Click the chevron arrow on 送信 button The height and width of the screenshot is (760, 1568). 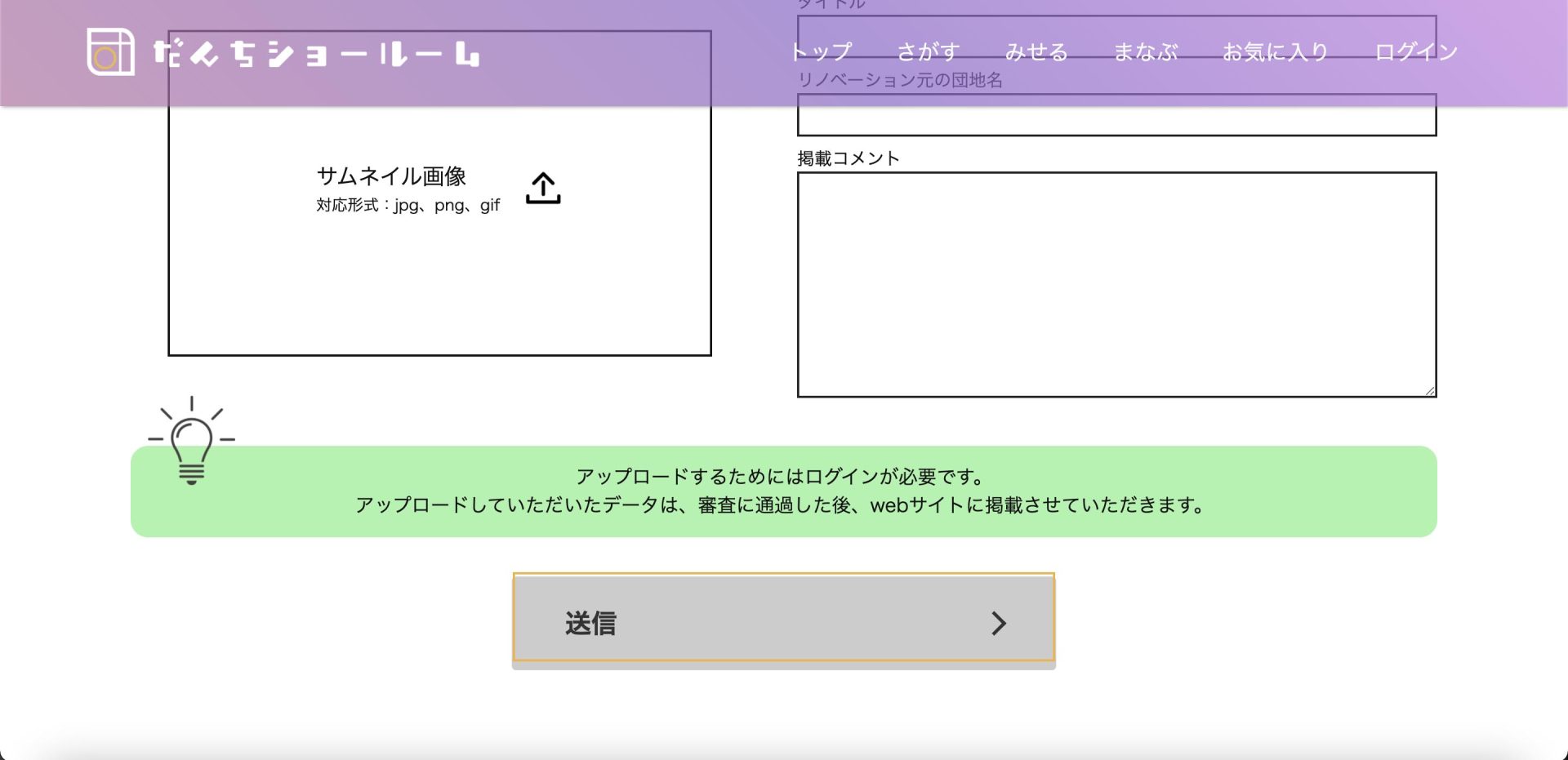point(998,624)
